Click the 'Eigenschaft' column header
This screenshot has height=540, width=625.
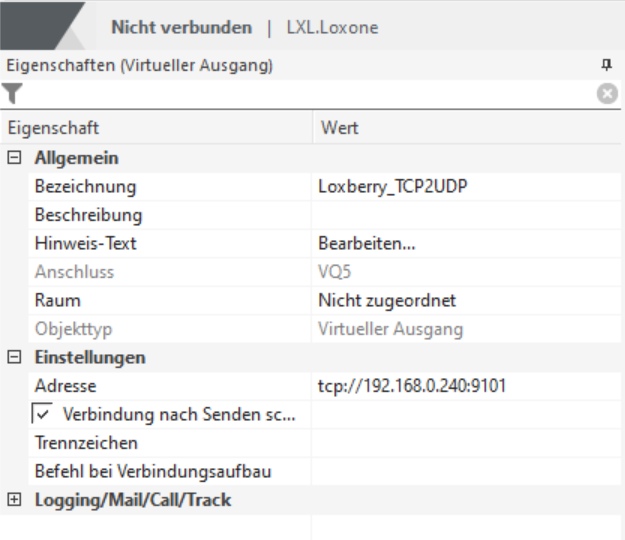(54, 128)
